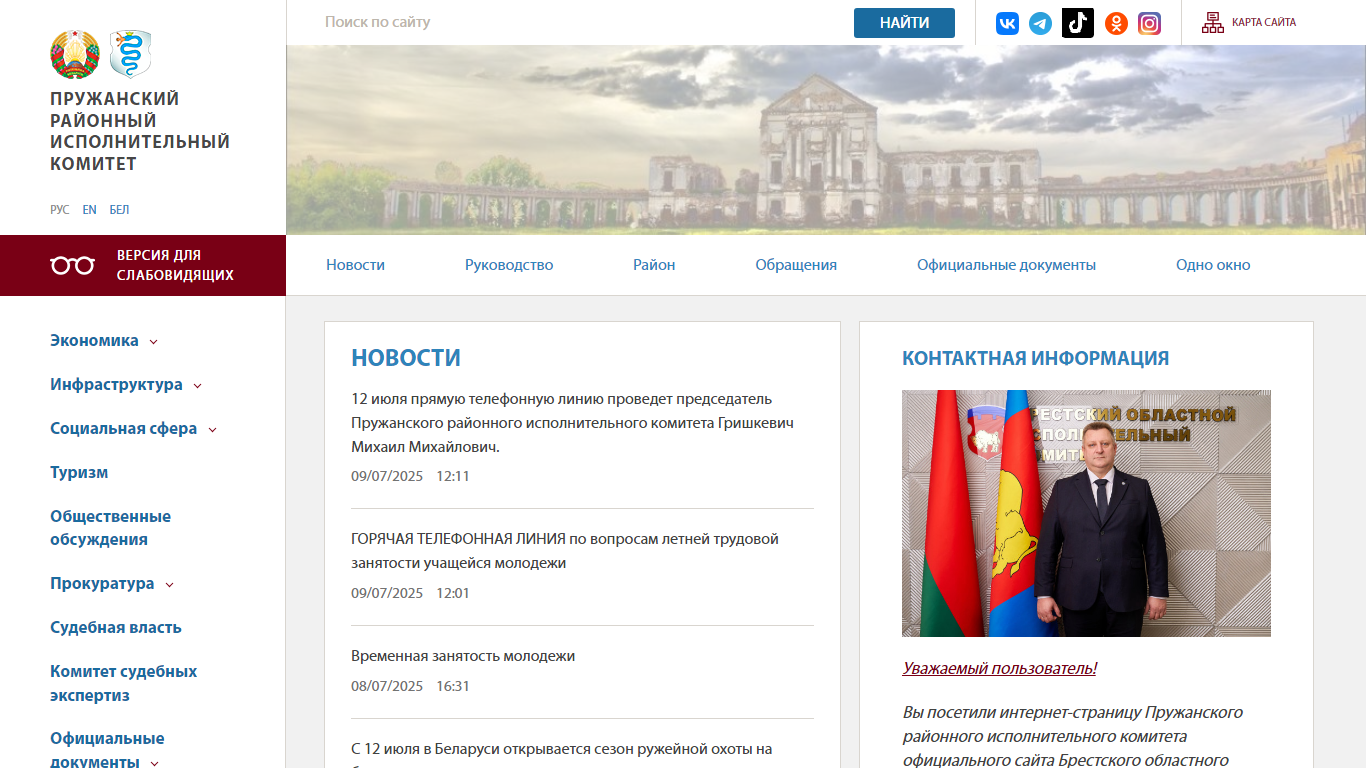Click the НАЙТИ search button
1366x768 pixels.
click(904, 23)
